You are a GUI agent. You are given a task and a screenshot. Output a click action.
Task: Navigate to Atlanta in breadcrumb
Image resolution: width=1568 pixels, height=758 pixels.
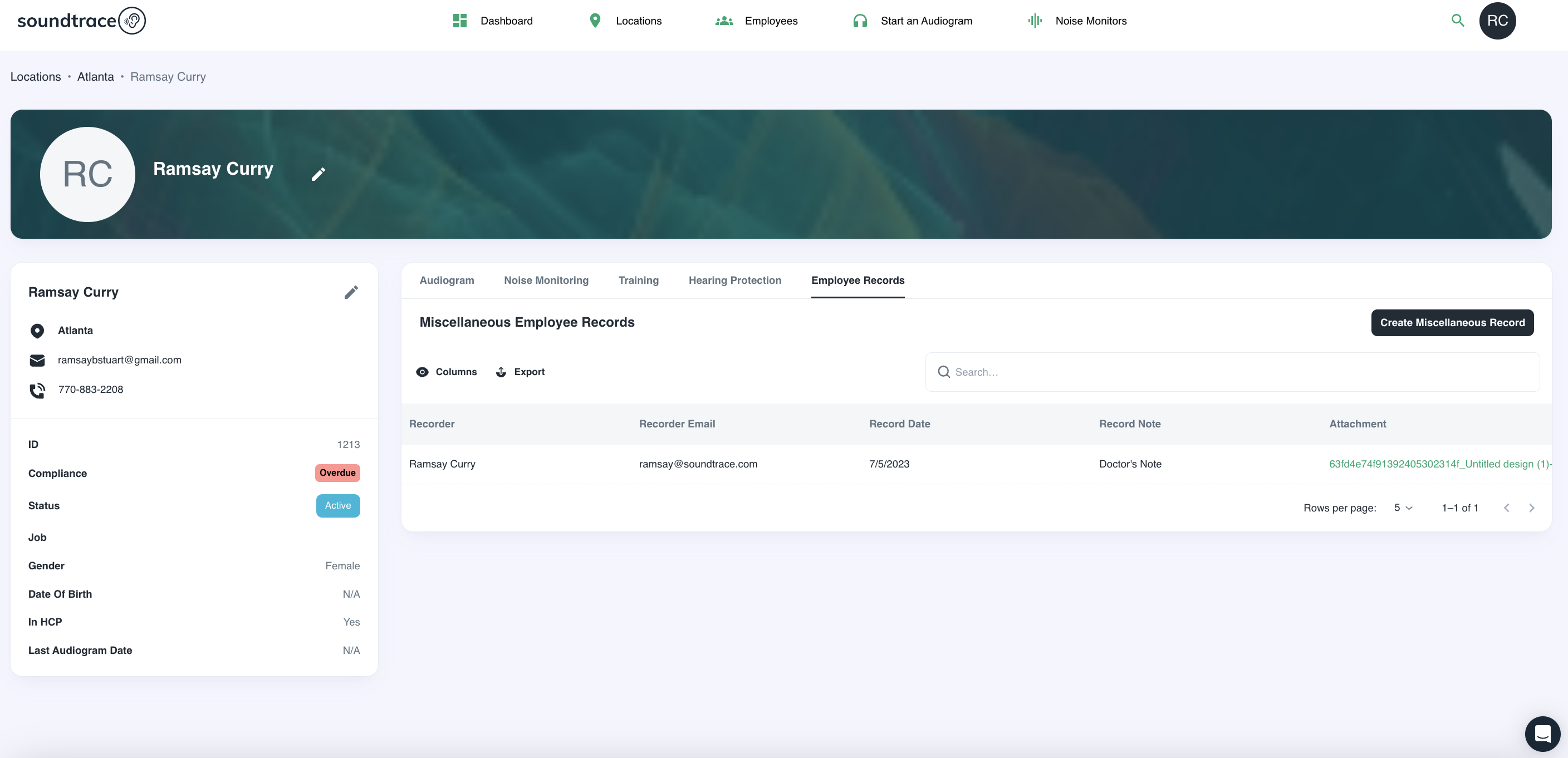(96, 77)
